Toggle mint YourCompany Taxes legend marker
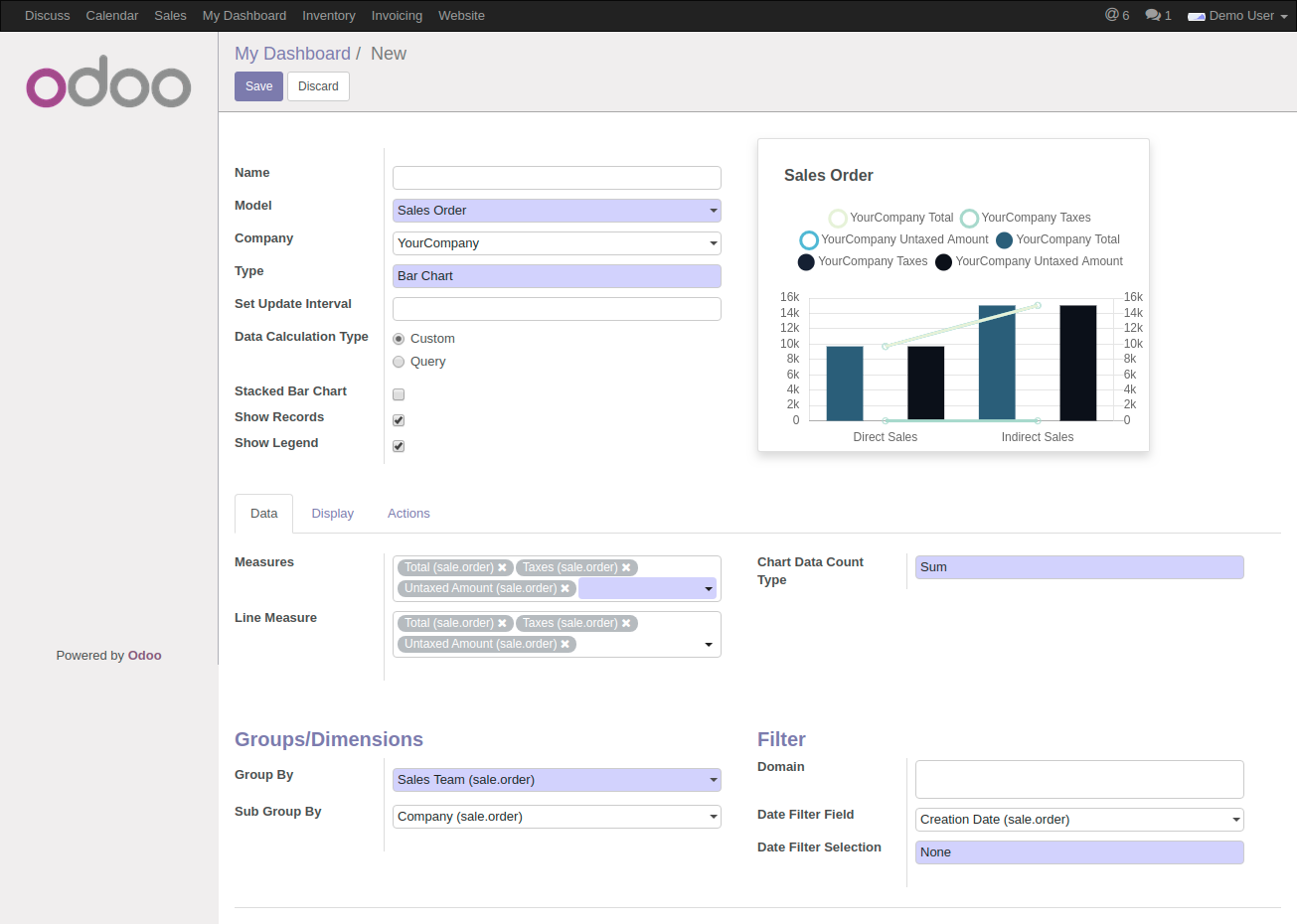Viewport: 1297px width, 924px height. (969, 218)
